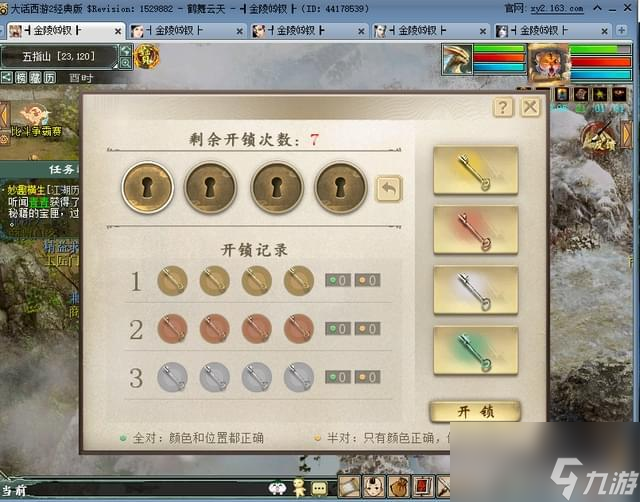Select the red key
The width and height of the screenshot is (640, 502).
point(476,230)
